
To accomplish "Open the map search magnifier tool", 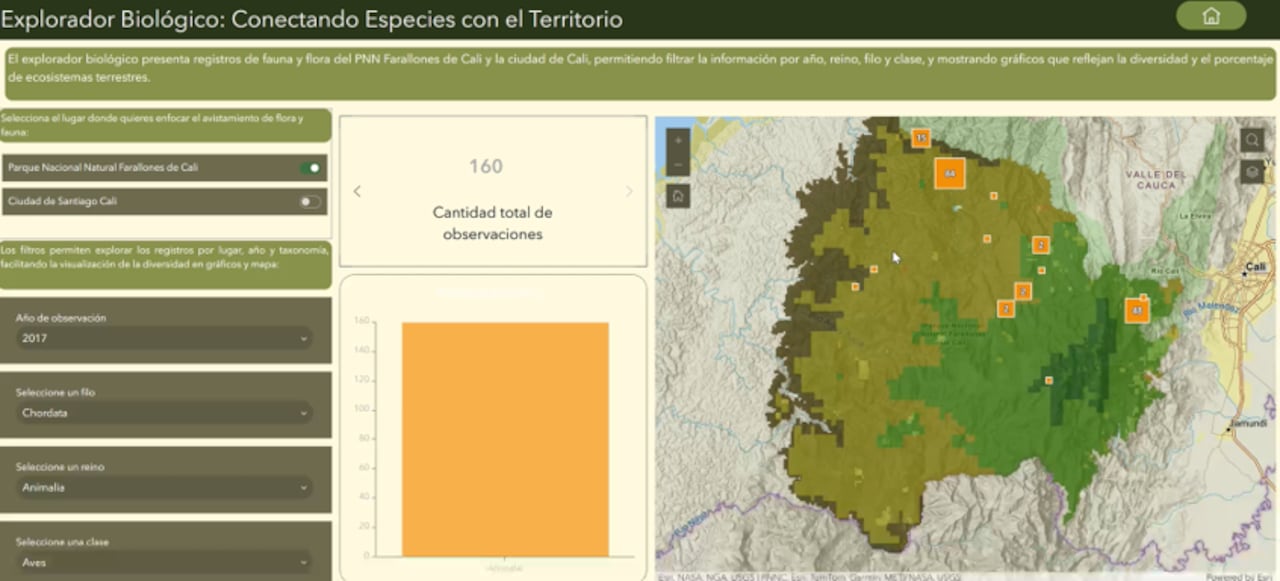I will click(1252, 140).
